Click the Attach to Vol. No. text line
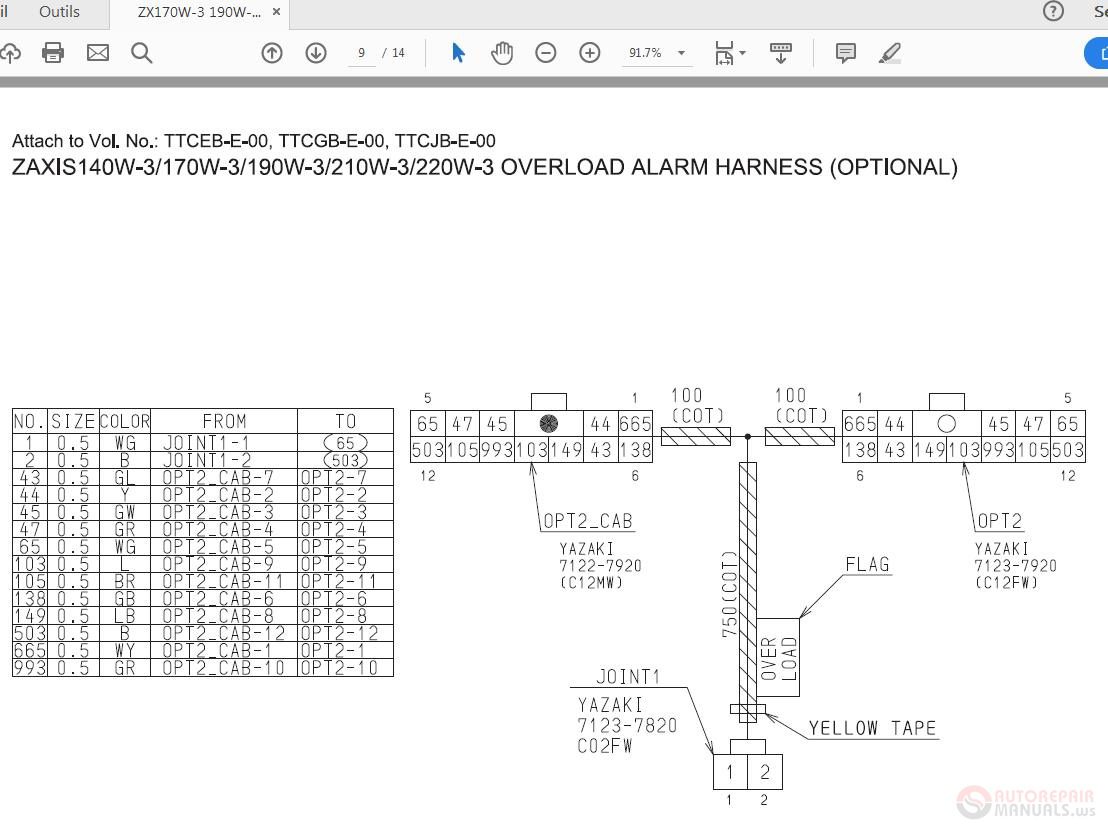The width and height of the screenshot is (1108, 833). 254,141
